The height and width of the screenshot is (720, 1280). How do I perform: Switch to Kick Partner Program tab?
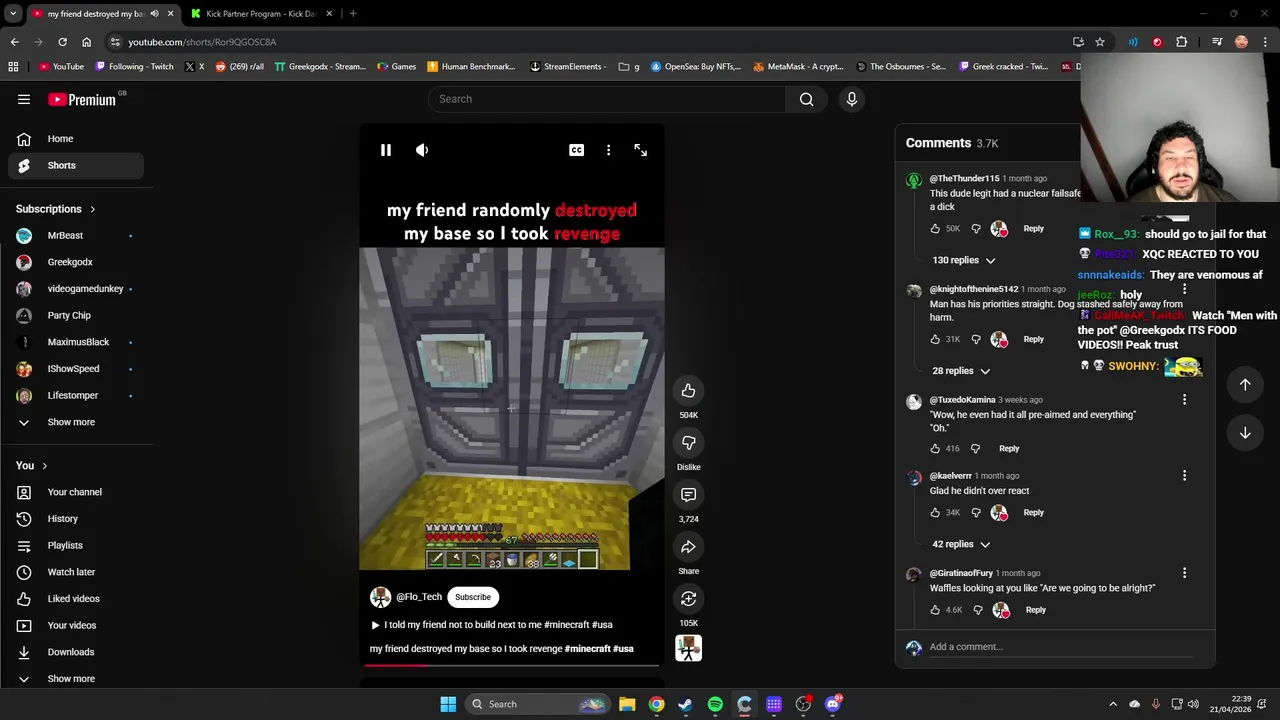260,14
